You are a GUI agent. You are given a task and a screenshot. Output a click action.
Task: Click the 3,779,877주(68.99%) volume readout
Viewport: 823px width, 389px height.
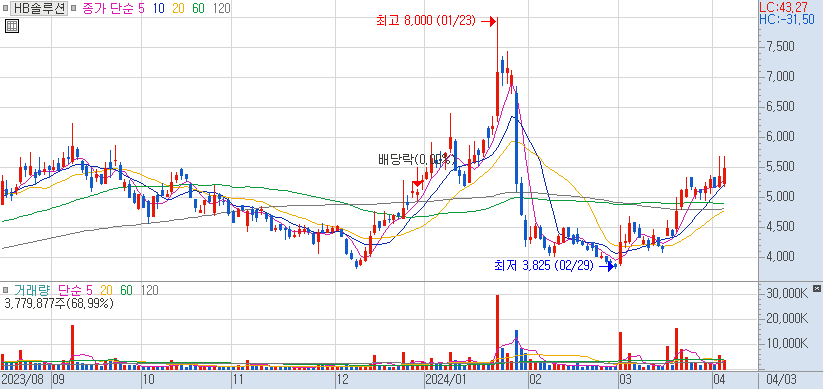point(58,303)
